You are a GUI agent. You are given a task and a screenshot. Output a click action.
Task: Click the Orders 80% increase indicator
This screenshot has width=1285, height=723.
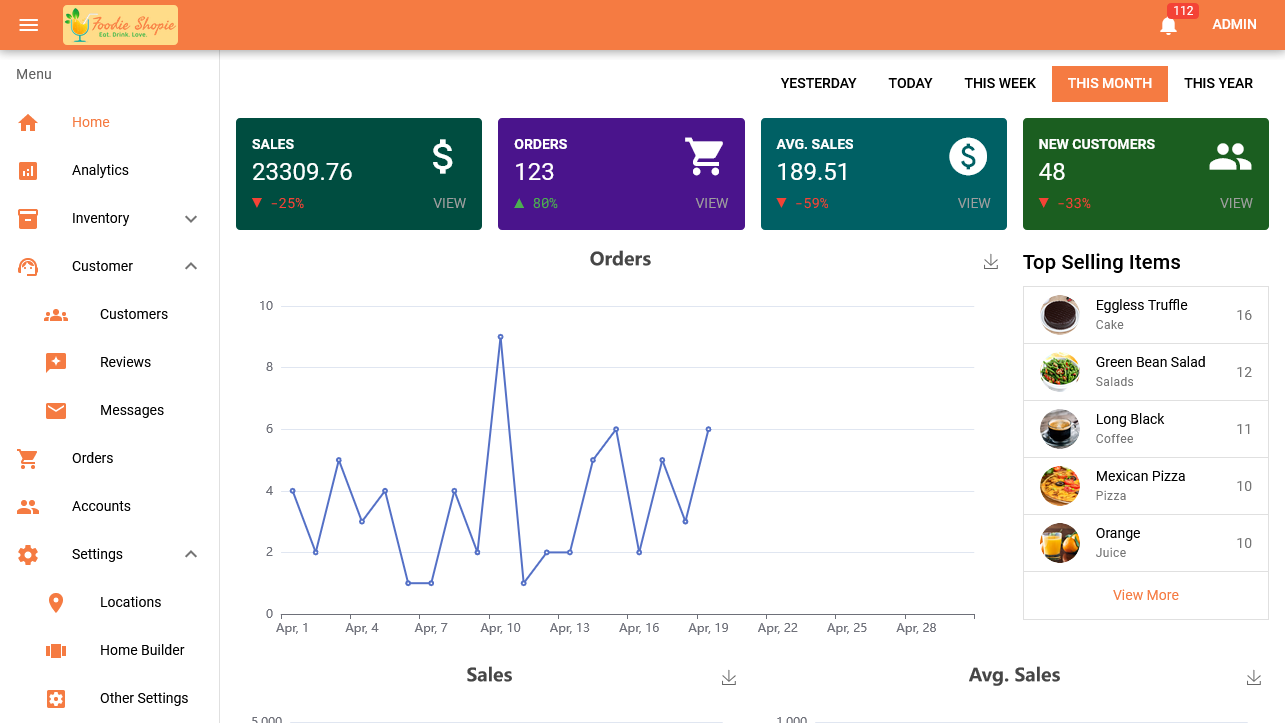[536, 203]
